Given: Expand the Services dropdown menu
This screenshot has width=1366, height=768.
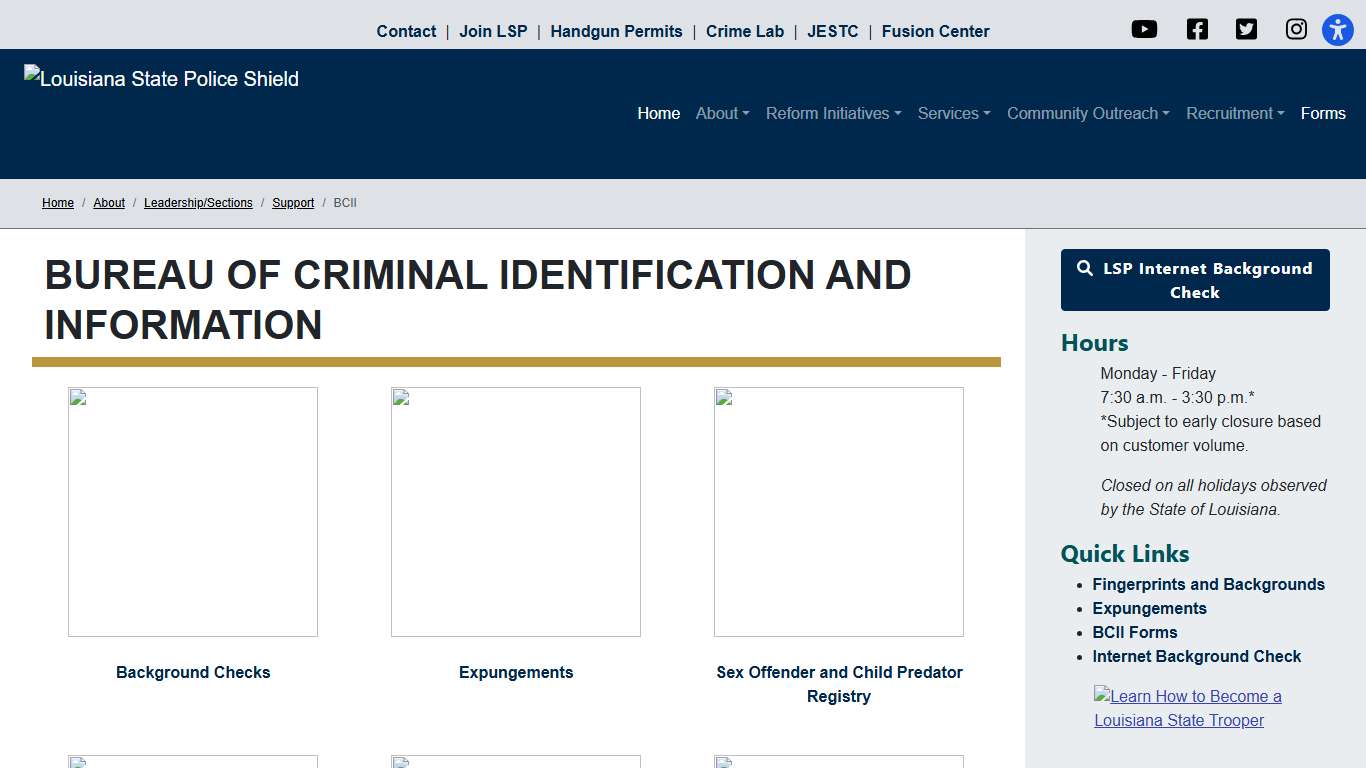Looking at the screenshot, I should (x=953, y=113).
